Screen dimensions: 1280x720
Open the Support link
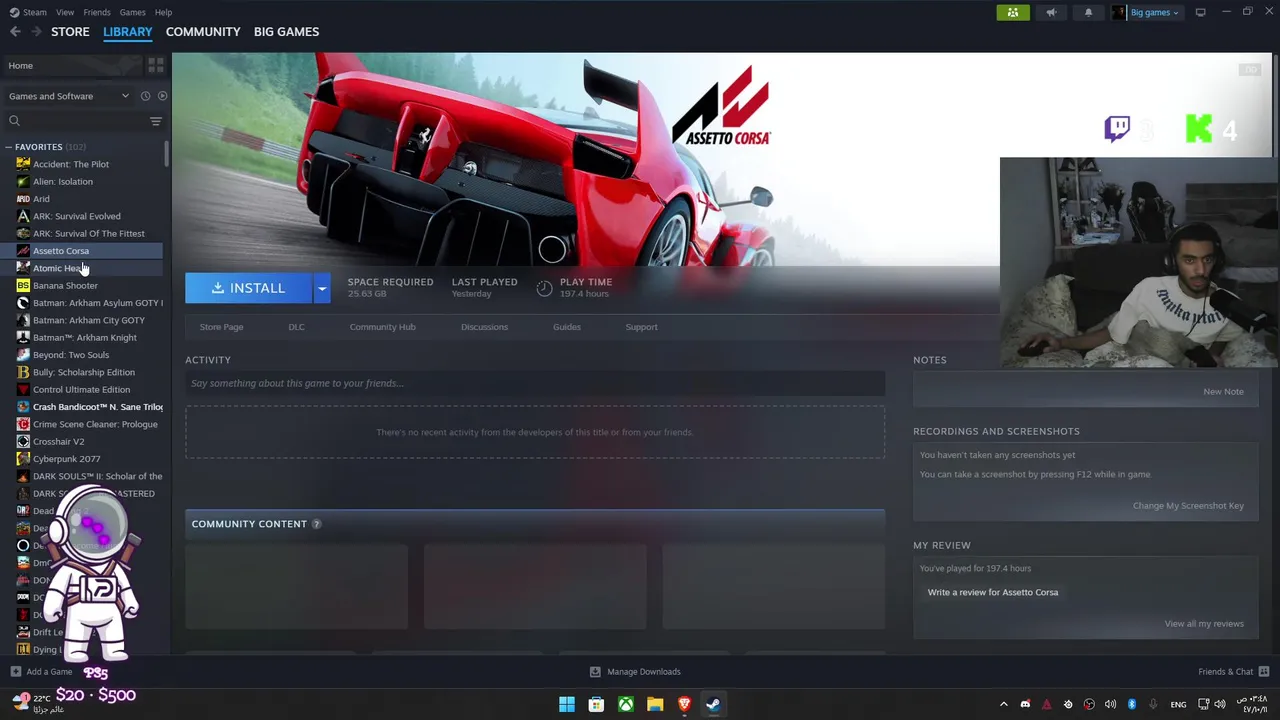(641, 327)
